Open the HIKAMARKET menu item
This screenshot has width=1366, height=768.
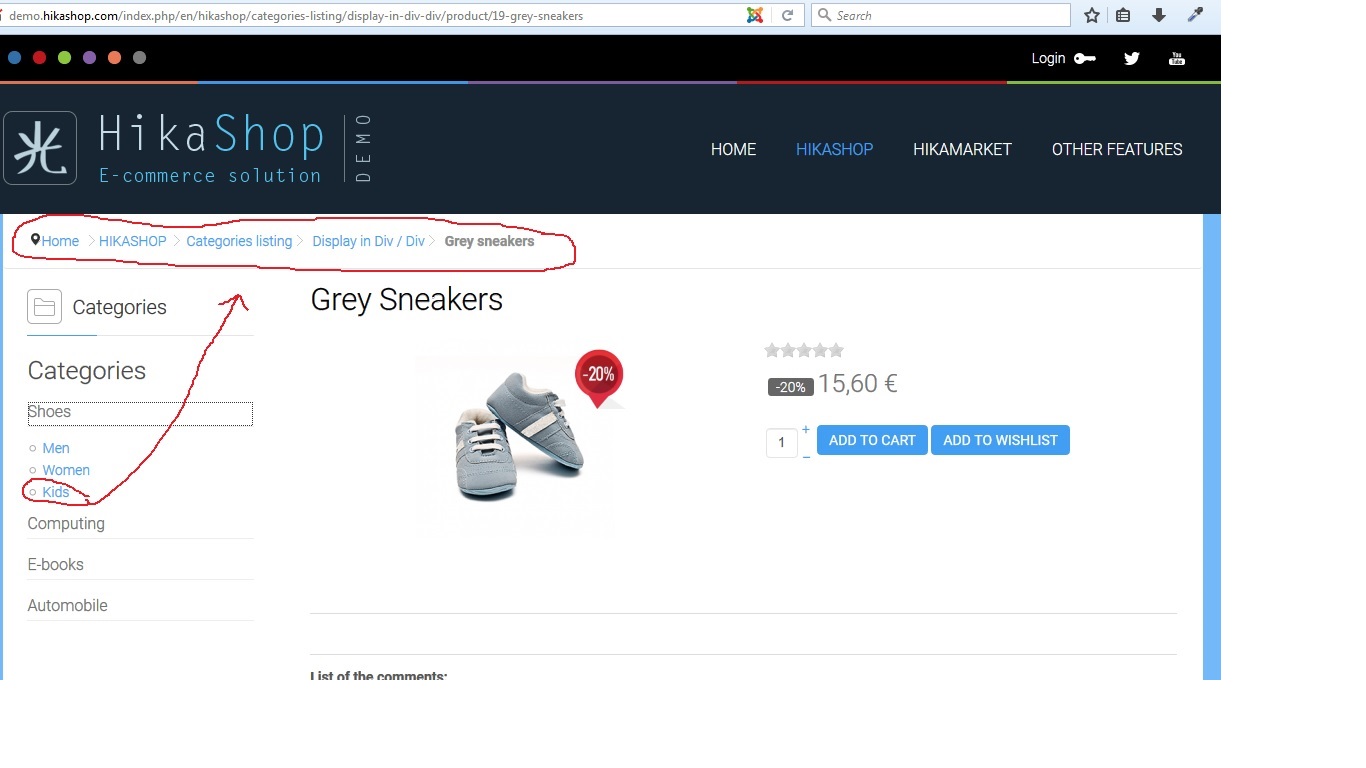[x=962, y=149]
